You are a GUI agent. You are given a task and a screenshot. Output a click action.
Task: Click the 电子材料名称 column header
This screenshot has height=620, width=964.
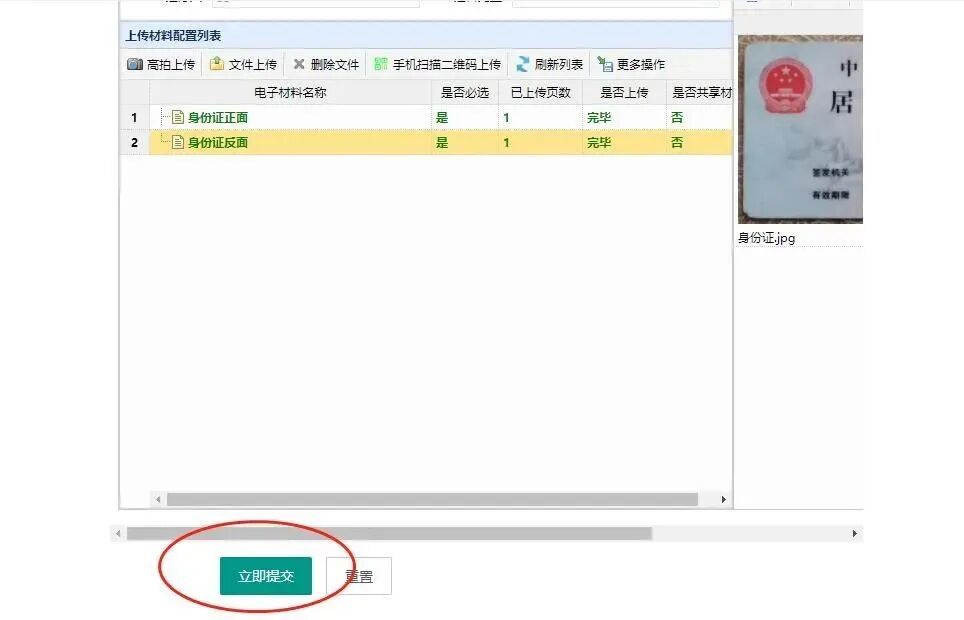(x=290, y=92)
